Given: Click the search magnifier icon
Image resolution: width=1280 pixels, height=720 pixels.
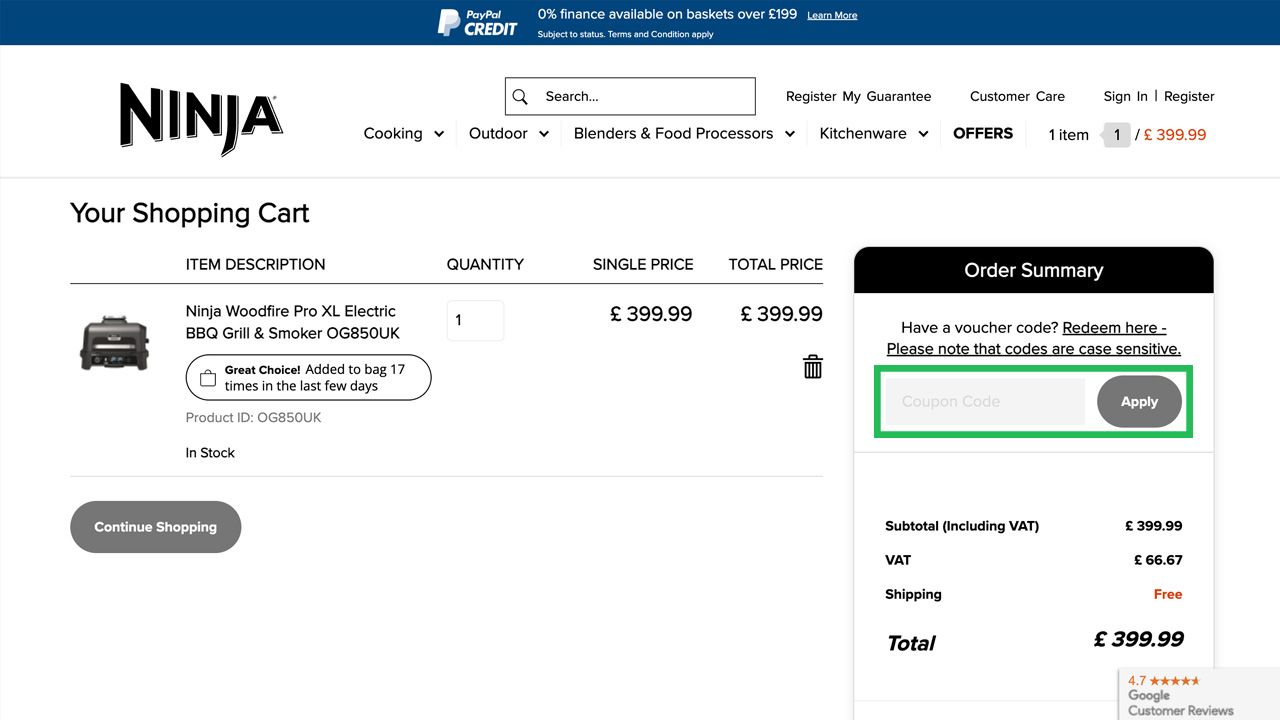Looking at the screenshot, I should (x=520, y=97).
